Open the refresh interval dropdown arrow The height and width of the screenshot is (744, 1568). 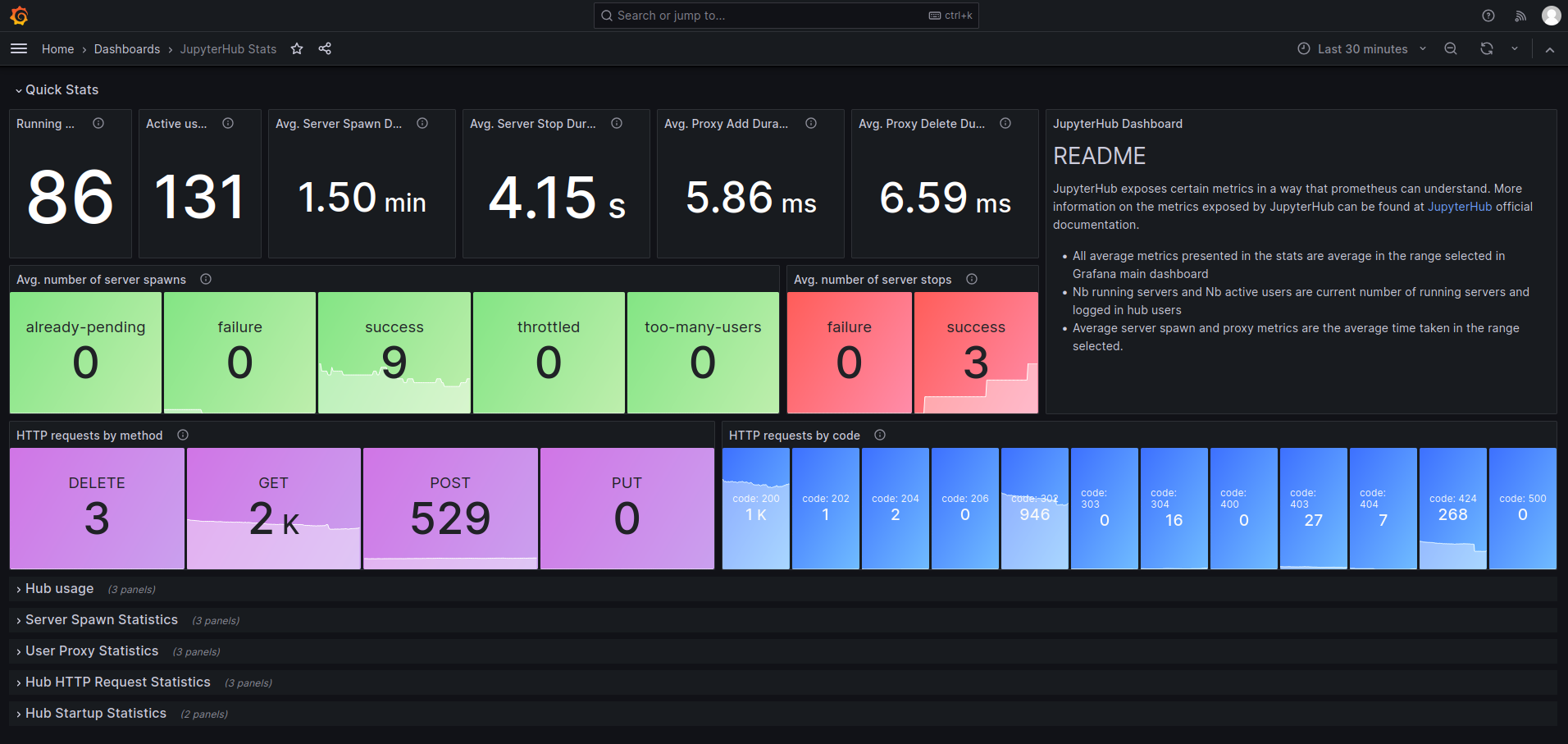1515,49
